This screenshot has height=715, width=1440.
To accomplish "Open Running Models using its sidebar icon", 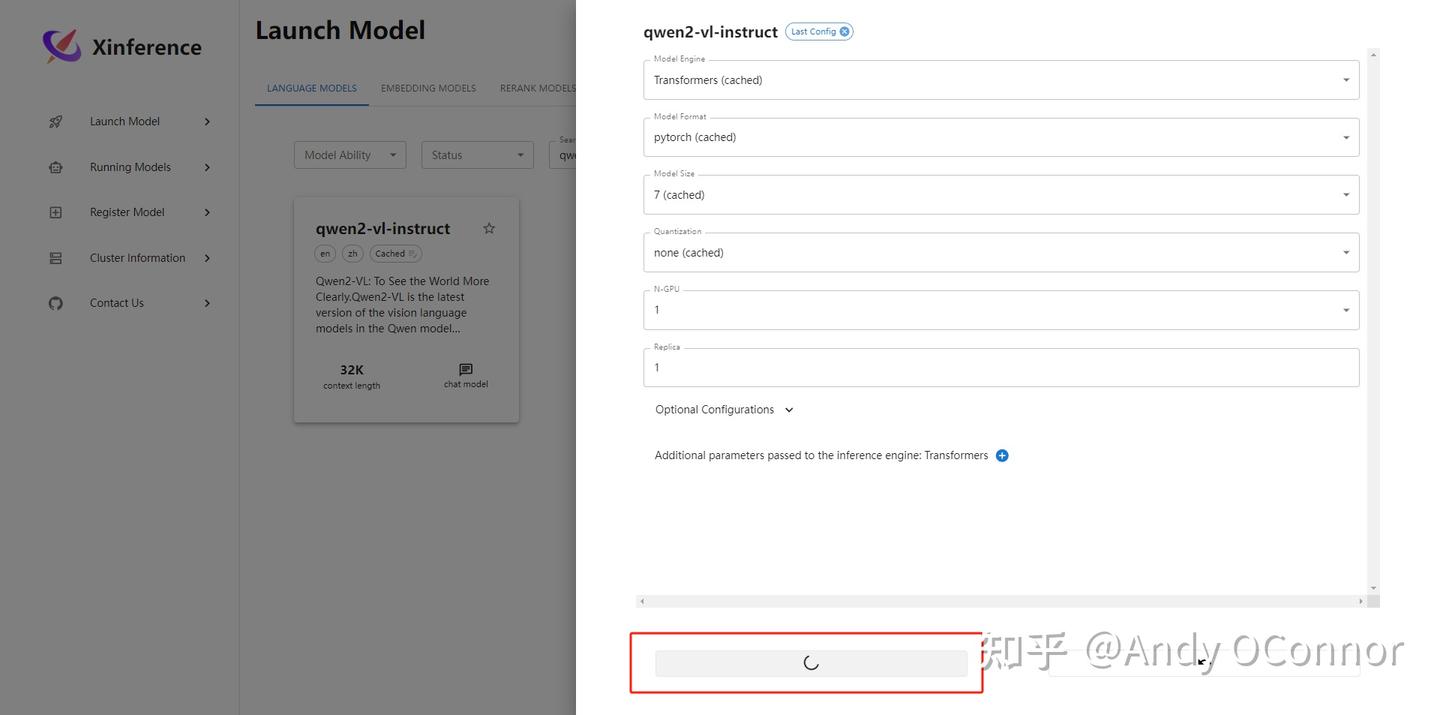I will 56,166.
